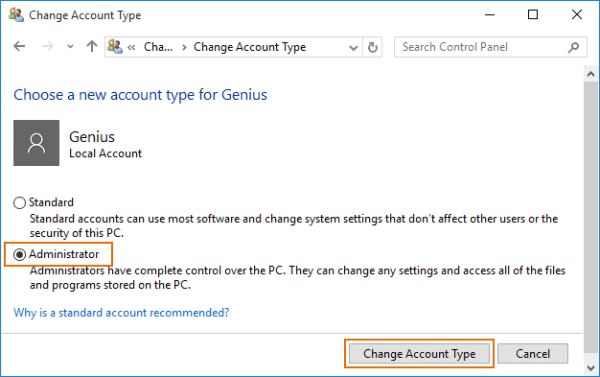Click the 'Cha...' breadcrumb item

(158, 47)
